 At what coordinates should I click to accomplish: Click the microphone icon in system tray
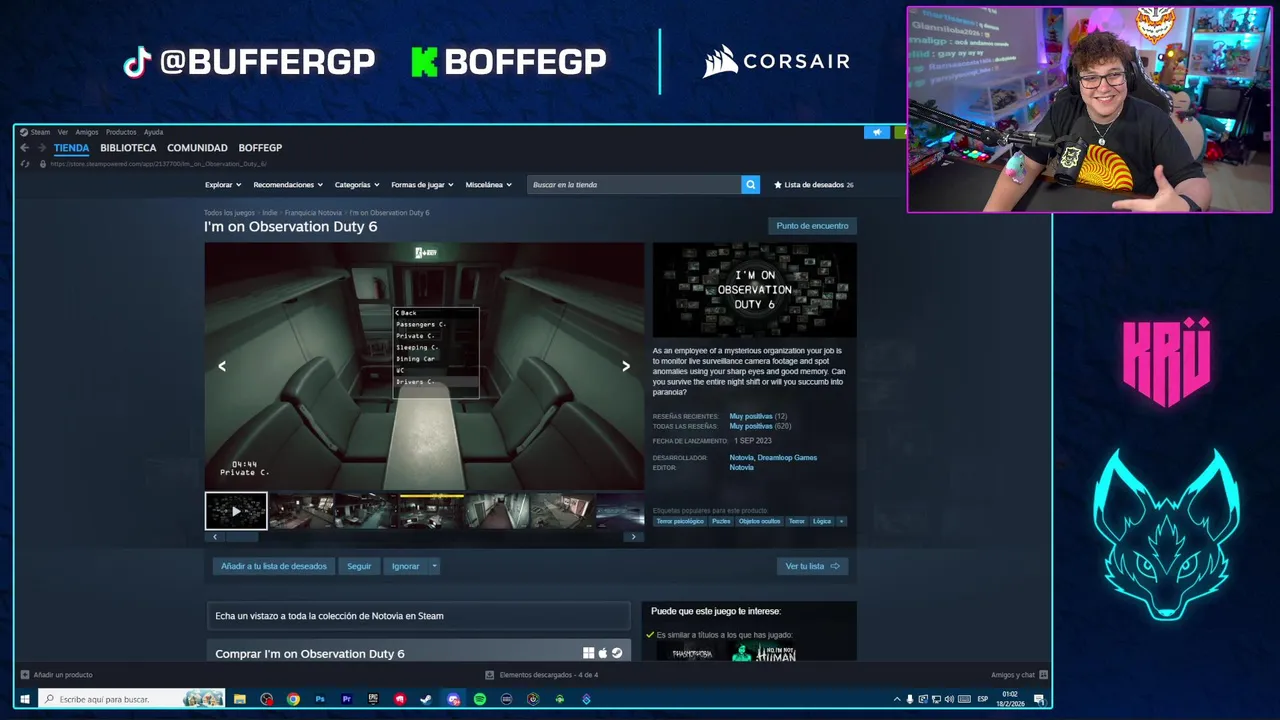coord(910,699)
